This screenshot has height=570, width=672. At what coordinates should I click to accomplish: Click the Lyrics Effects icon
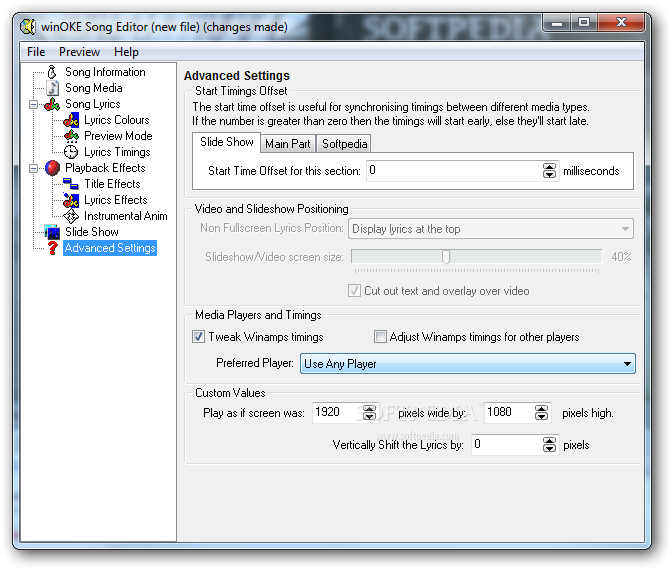click(71, 200)
